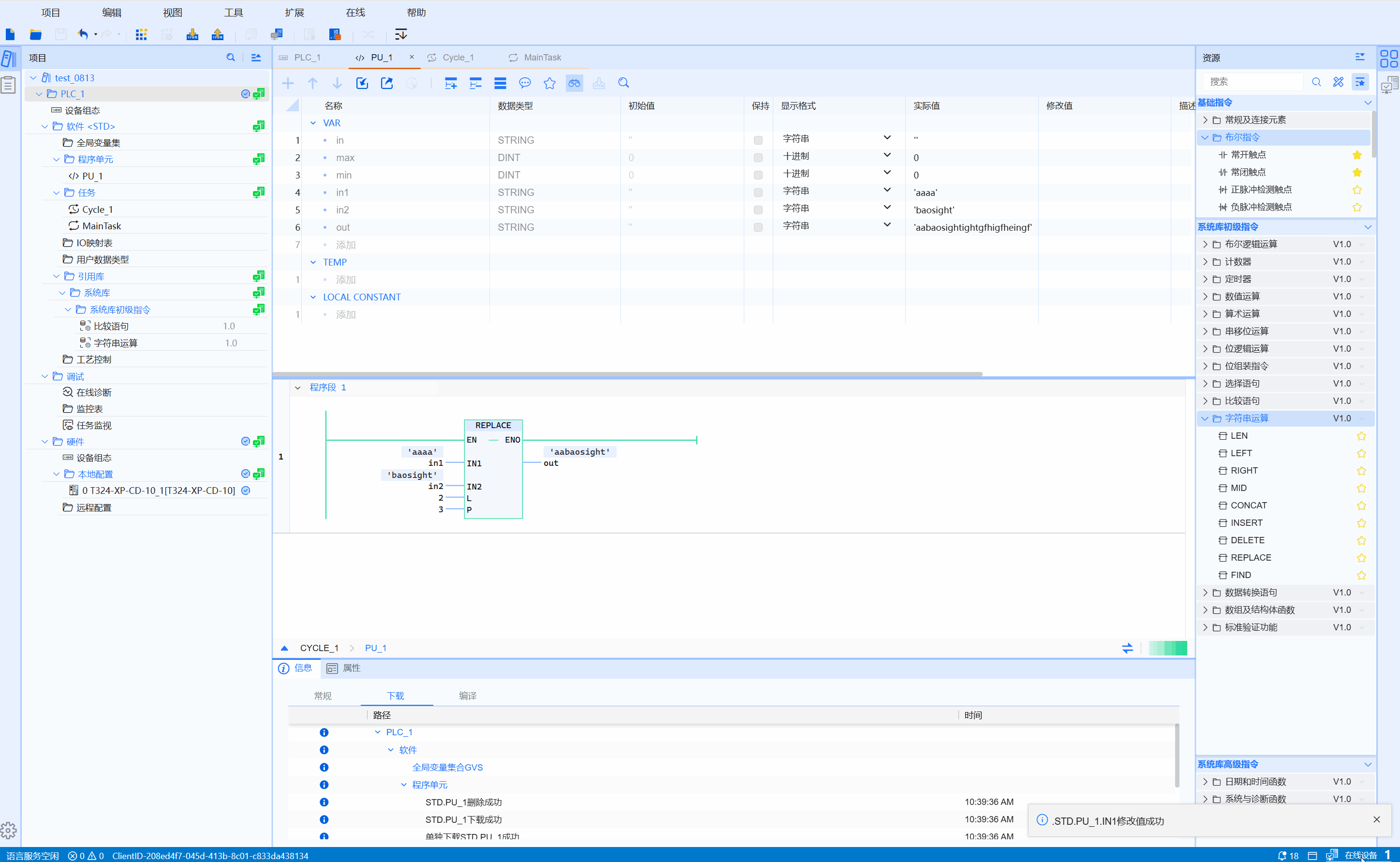
Task: Toggle the retain checkbox for variable max
Action: coord(758,158)
